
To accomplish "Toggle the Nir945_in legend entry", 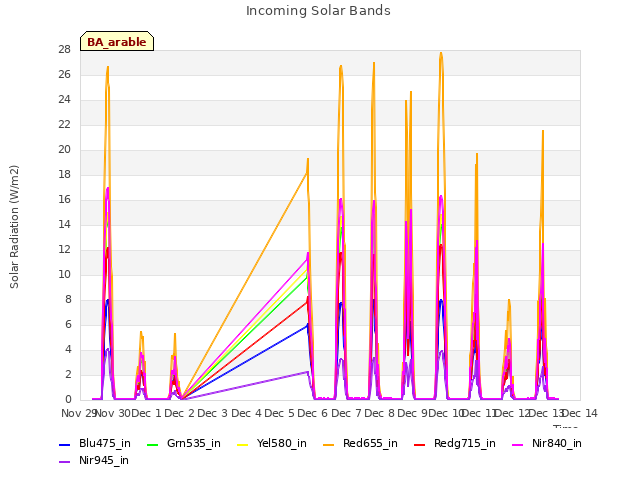I will pyautogui.click(x=94, y=460).
